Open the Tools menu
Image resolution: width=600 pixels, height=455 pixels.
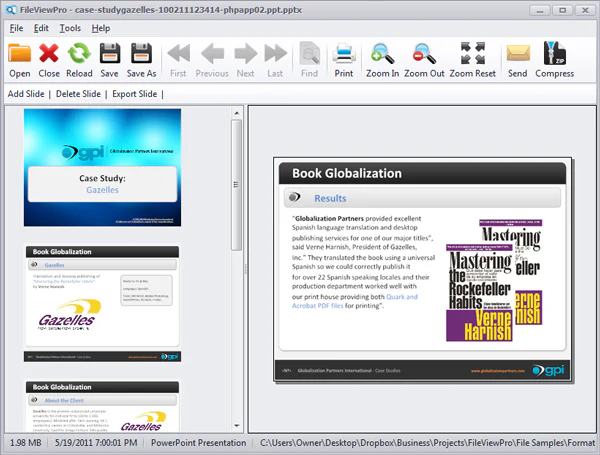[70, 28]
